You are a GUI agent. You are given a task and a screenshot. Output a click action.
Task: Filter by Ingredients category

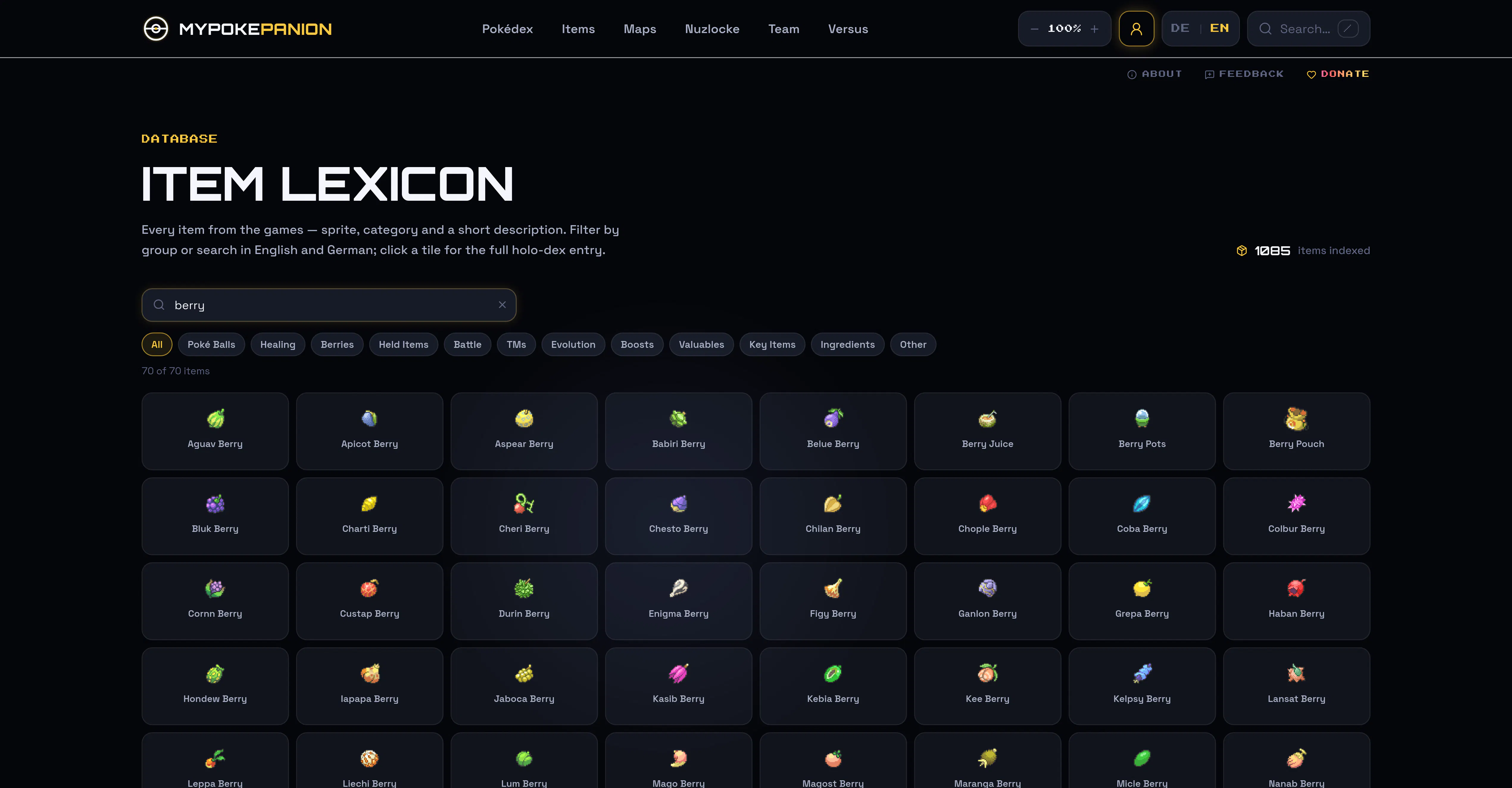point(848,345)
